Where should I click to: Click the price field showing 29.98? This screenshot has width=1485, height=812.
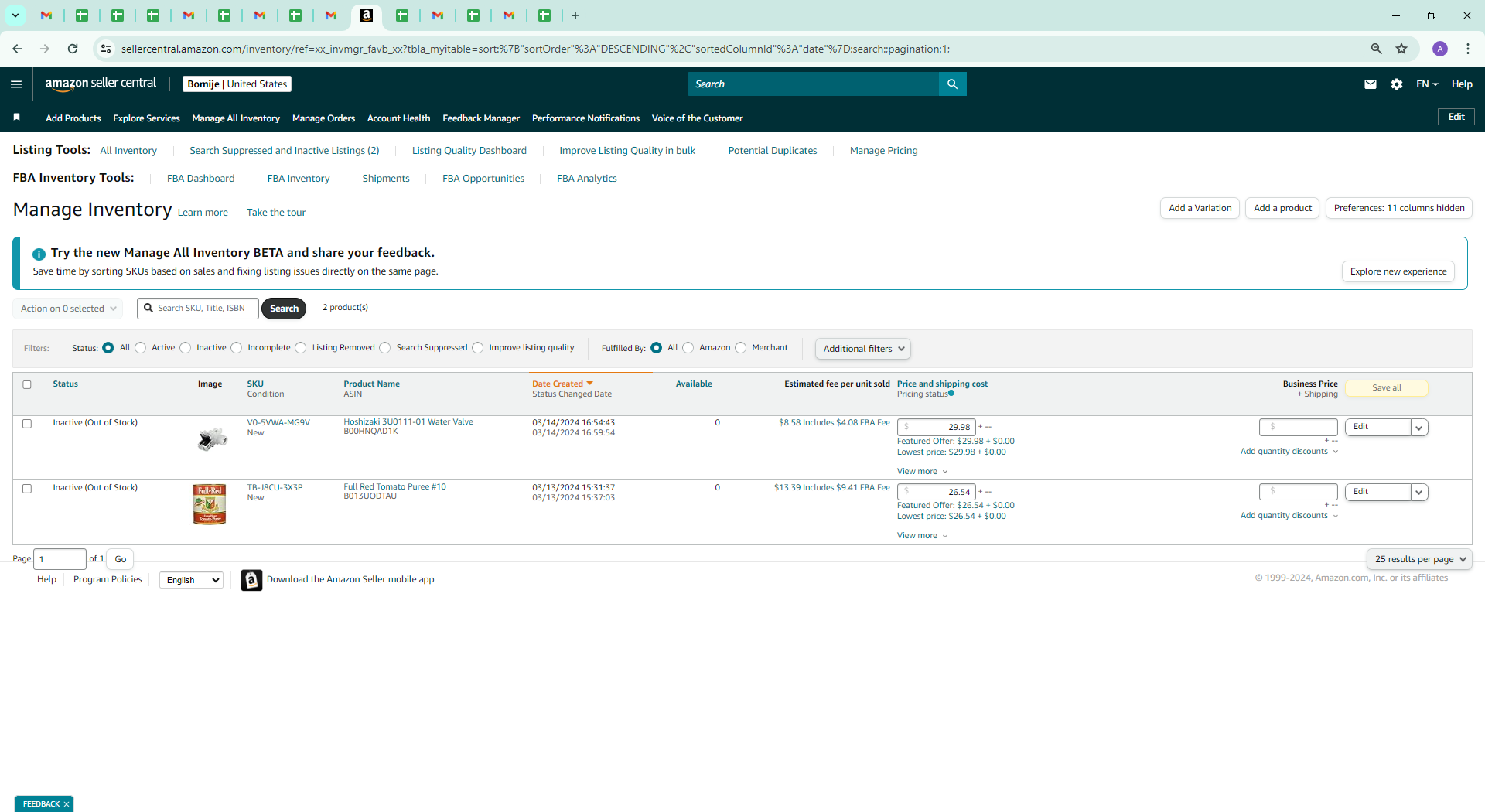[x=936, y=427]
